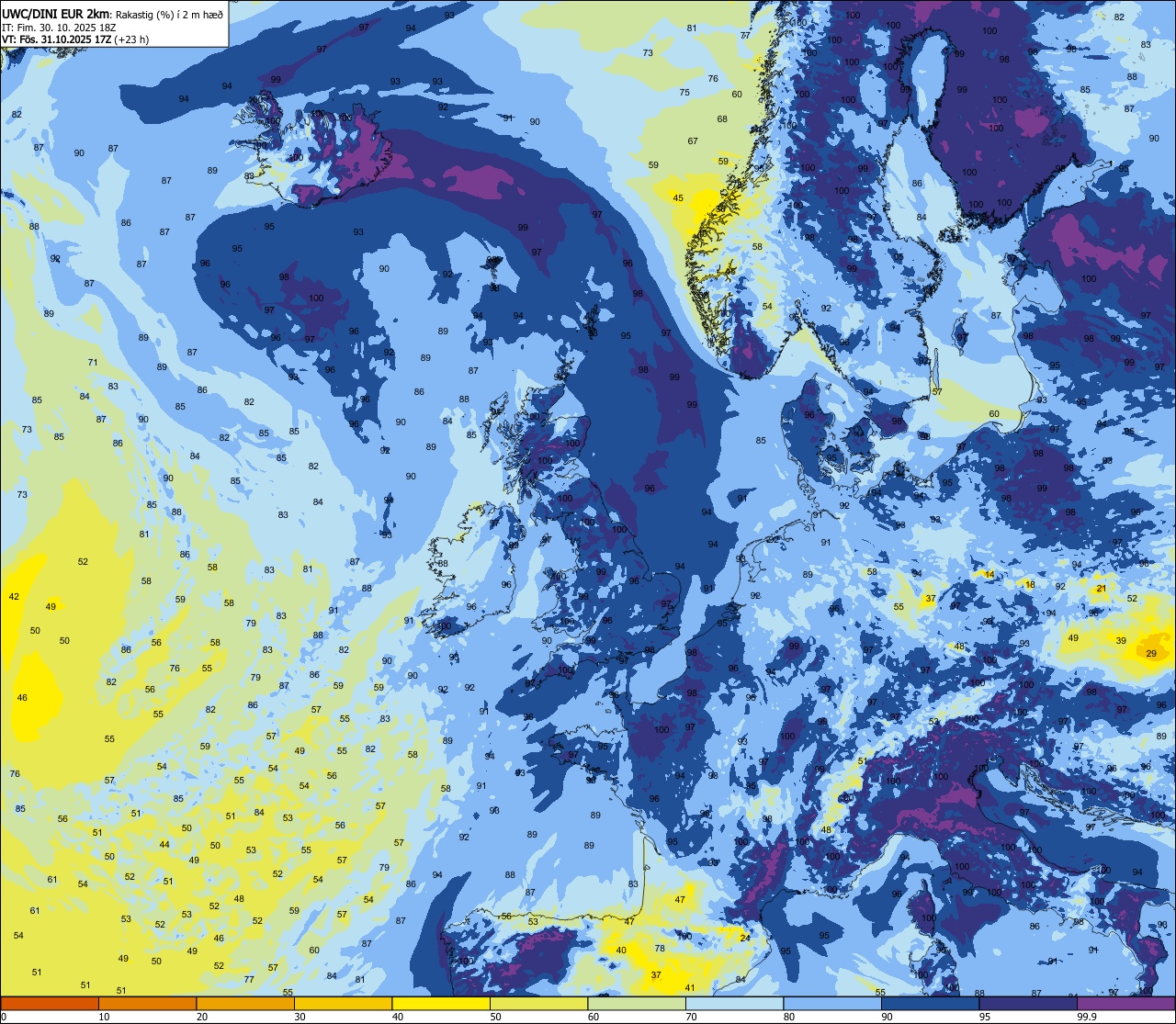
Task: Click the humidity value '29' on the map
Action: (1152, 653)
